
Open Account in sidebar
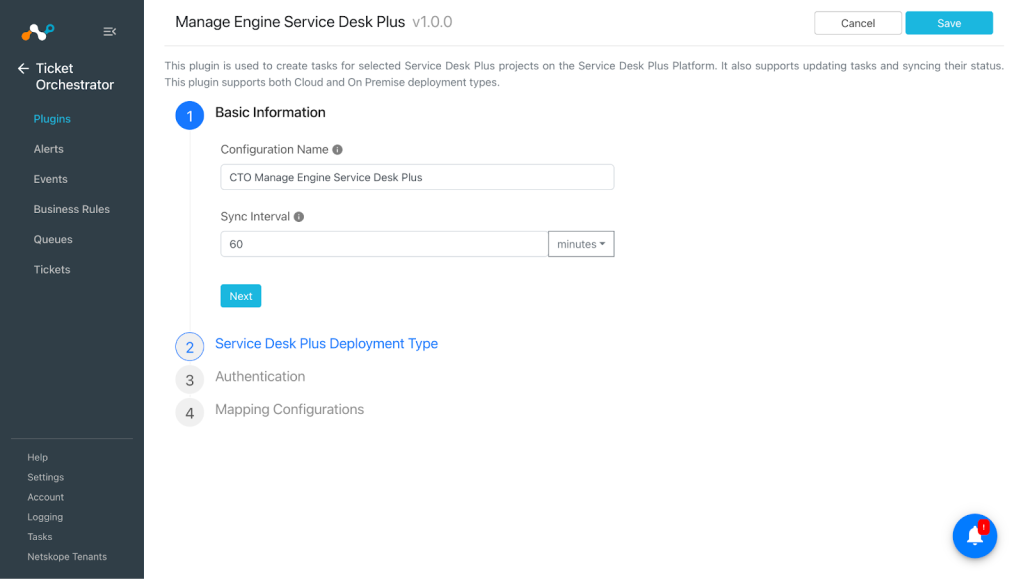pyautogui.click(x=46, y=497)
